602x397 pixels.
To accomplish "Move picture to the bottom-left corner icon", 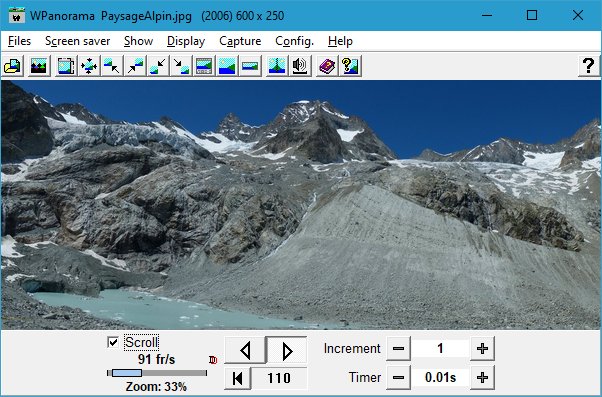I will point(158,66).
